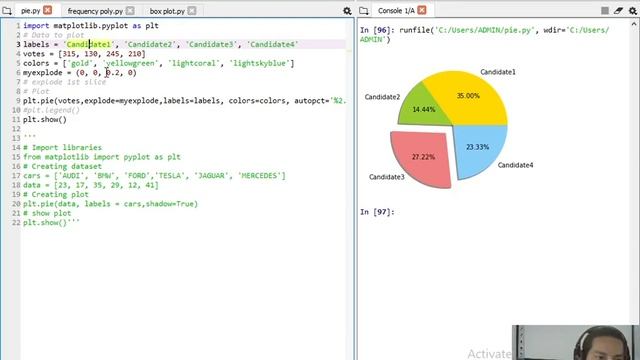The height and width of the screenshot is (360, 640).
Task: Switch to the box plot.py tab
Action: [167, 11]
